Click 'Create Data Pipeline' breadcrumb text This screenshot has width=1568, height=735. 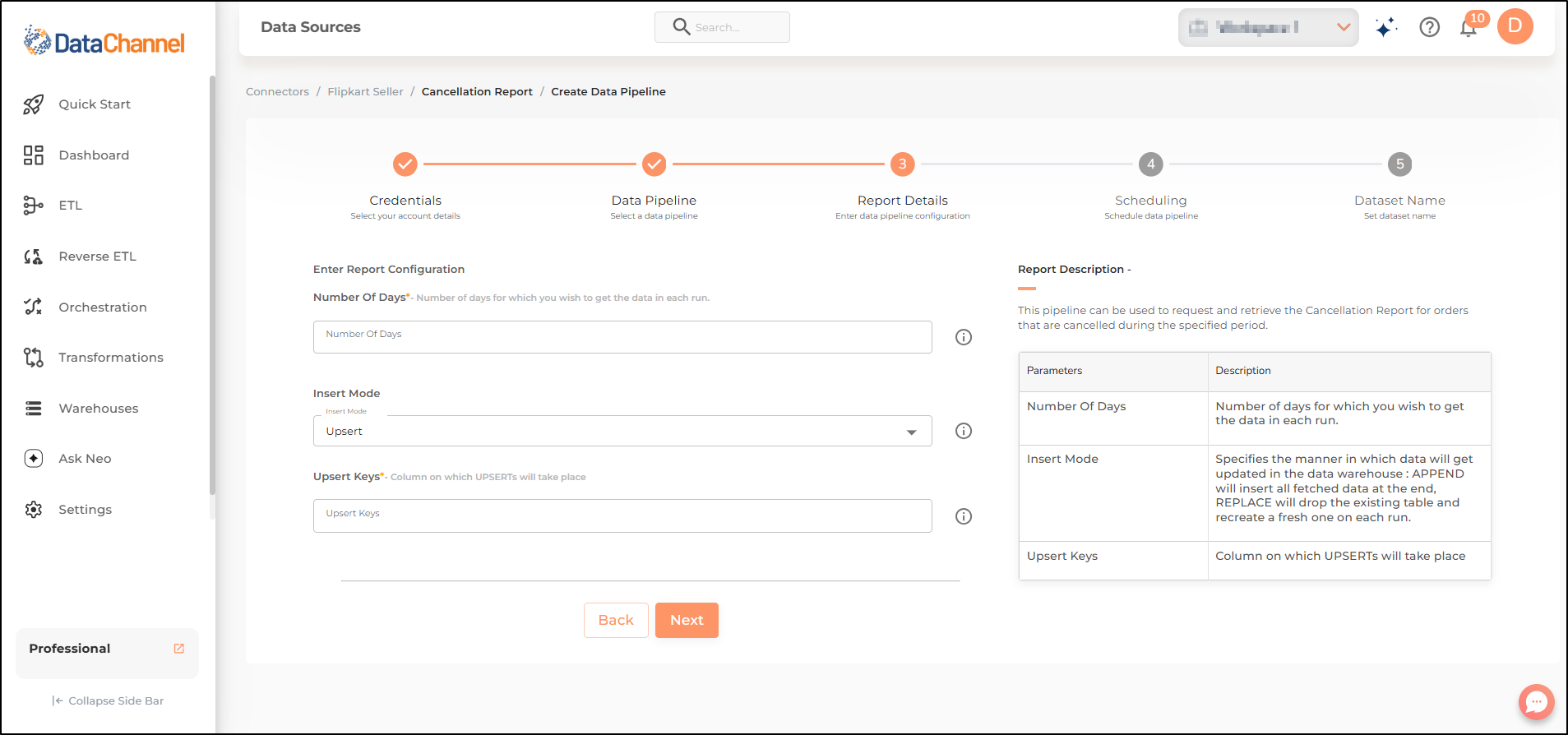coord(608,91)
